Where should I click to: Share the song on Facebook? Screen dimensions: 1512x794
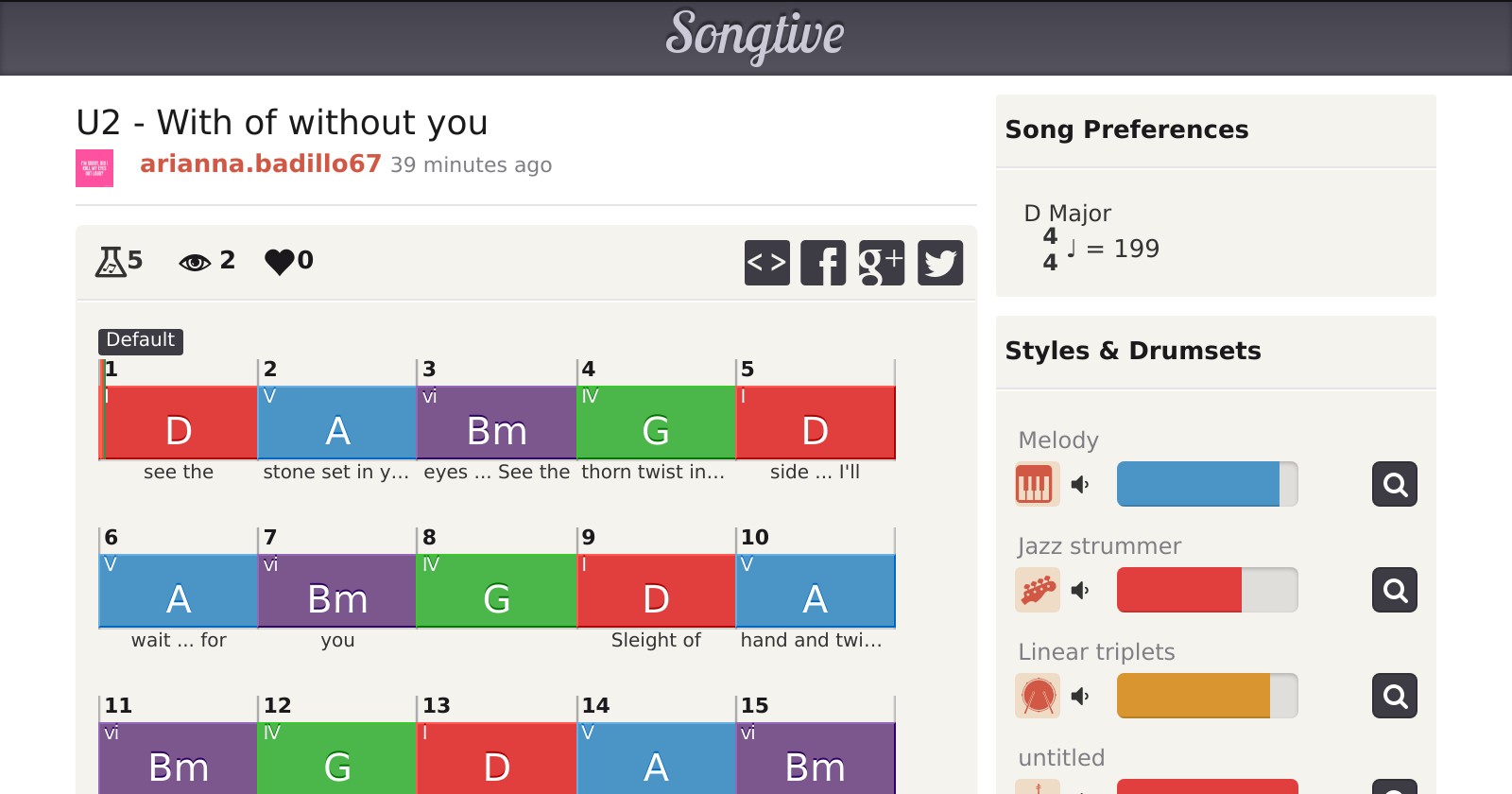click(x=823, y=263)
